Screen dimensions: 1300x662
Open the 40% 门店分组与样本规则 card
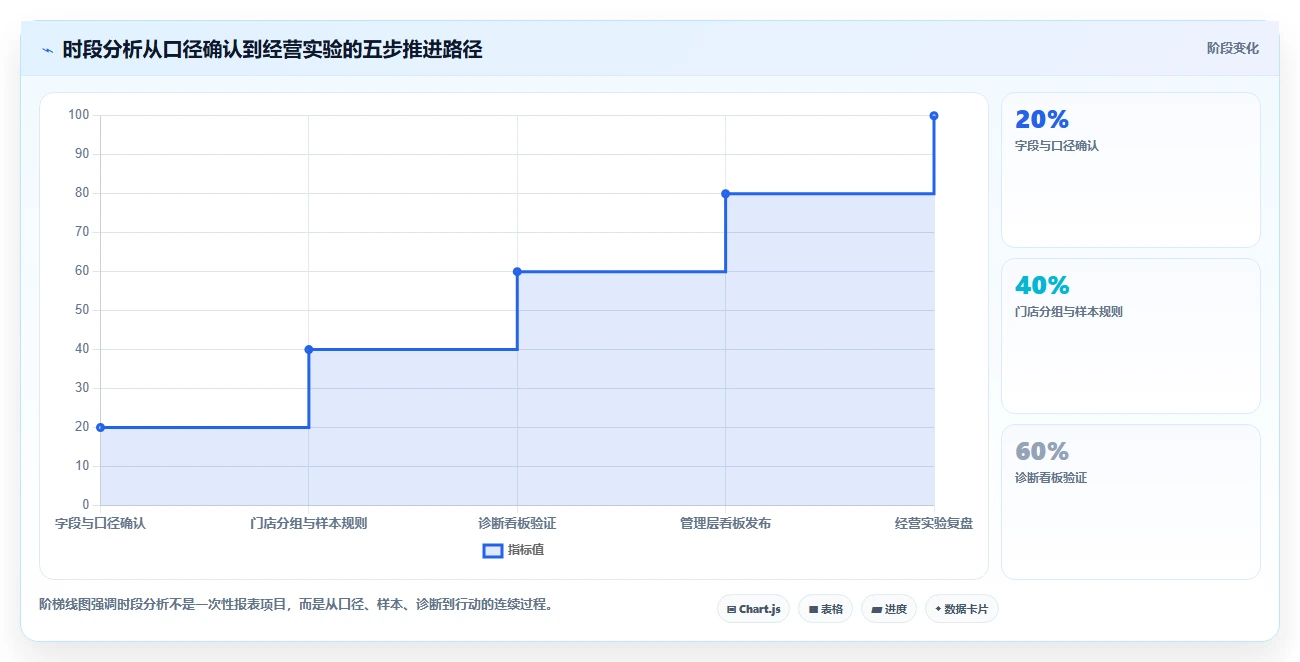(1131, 336)
